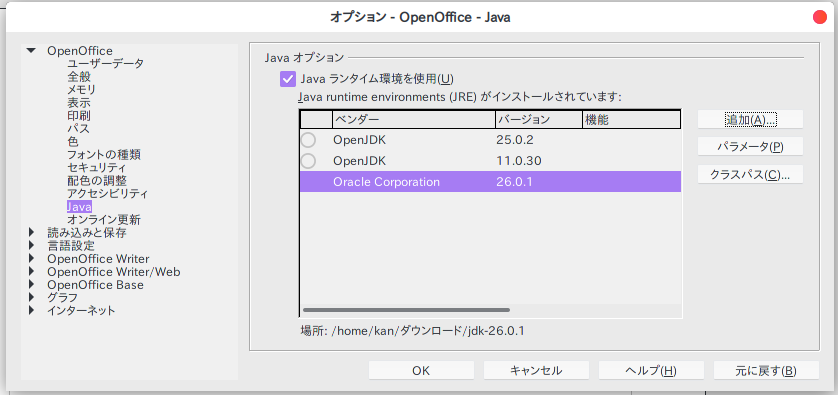838x395 pixels.
Task: Click version 11.0.30 cell
Action: [519, 161]
